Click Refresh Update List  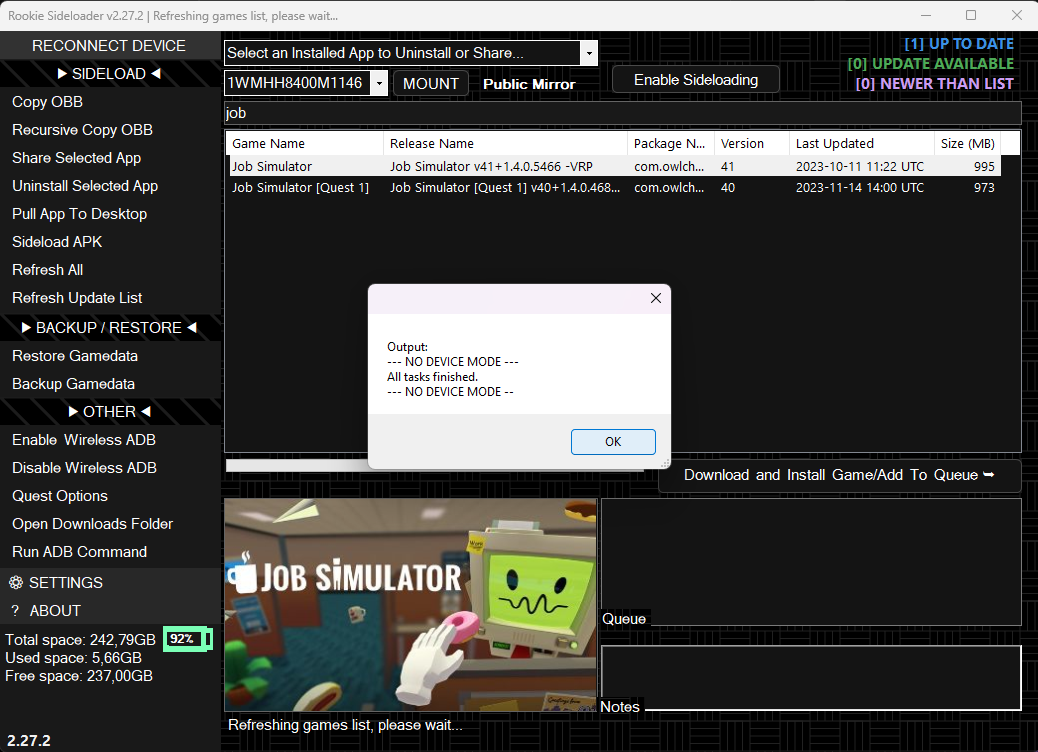pyautogui.click(x=77, y=298)
